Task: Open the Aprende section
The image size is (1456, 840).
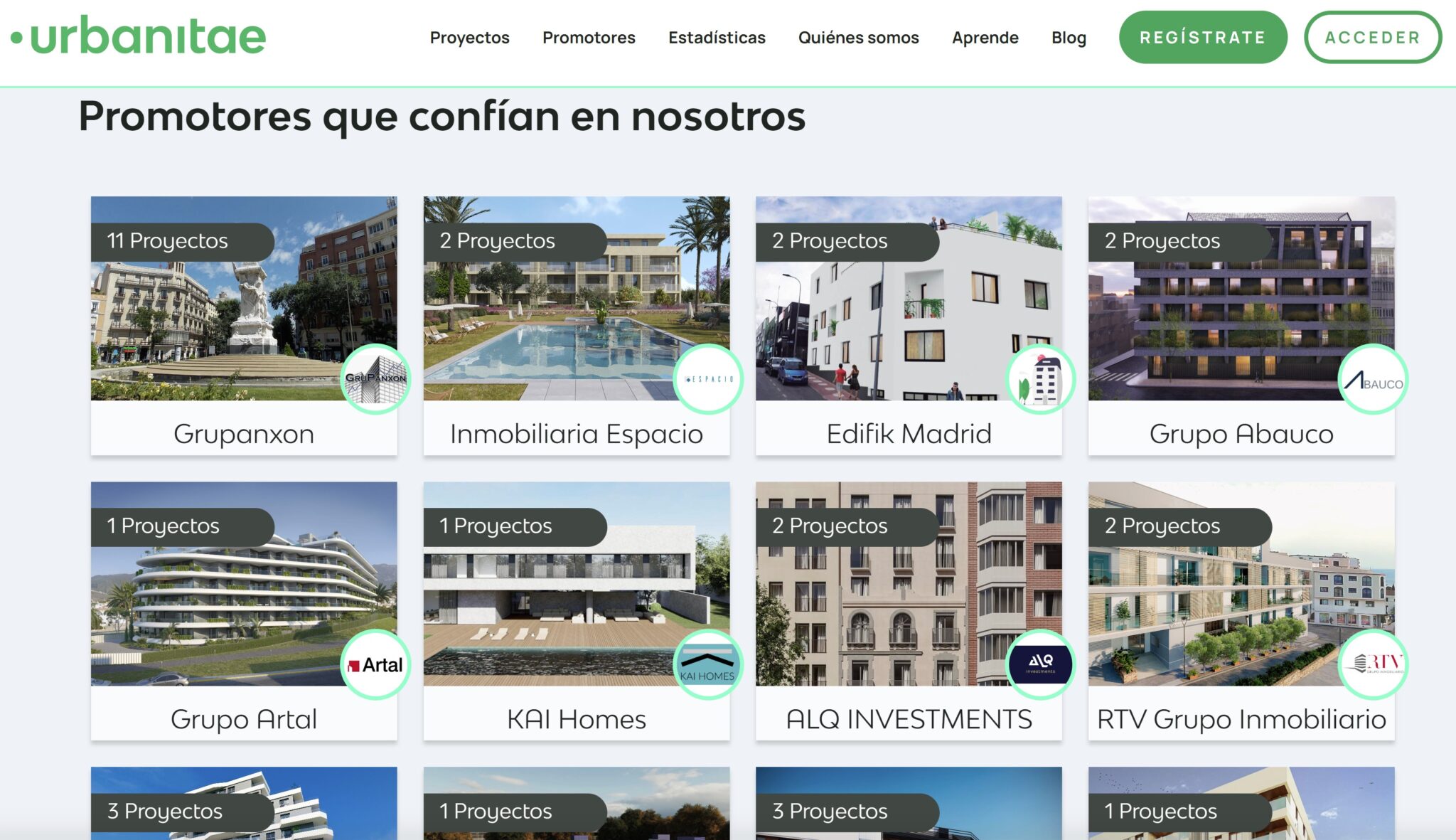Action: tap(985, 38)
